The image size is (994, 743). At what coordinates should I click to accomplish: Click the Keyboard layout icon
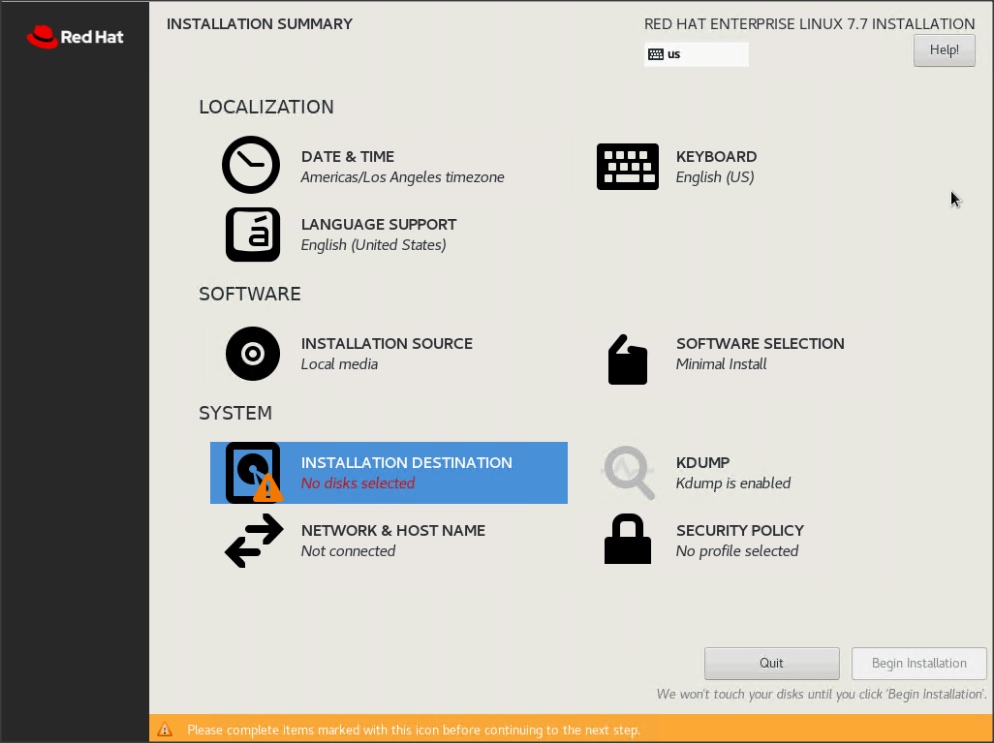pyautogui.click(x=628, y=167)
